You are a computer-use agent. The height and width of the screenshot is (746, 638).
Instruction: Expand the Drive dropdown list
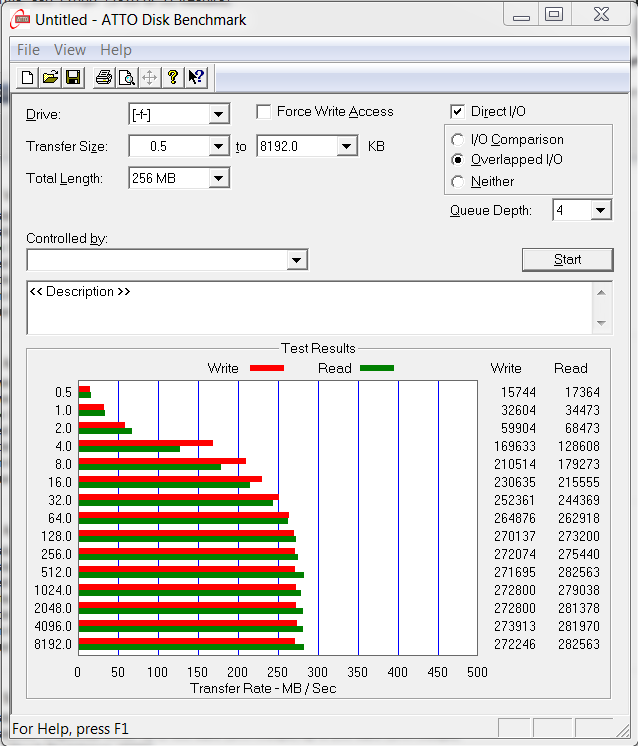point(219,115)
